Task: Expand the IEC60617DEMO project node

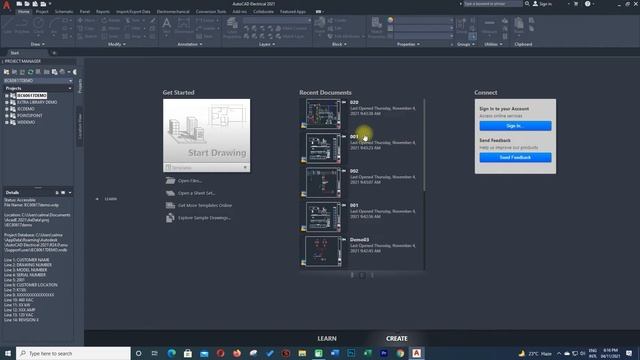Action: pyautogui.click(x=7, y=96)
